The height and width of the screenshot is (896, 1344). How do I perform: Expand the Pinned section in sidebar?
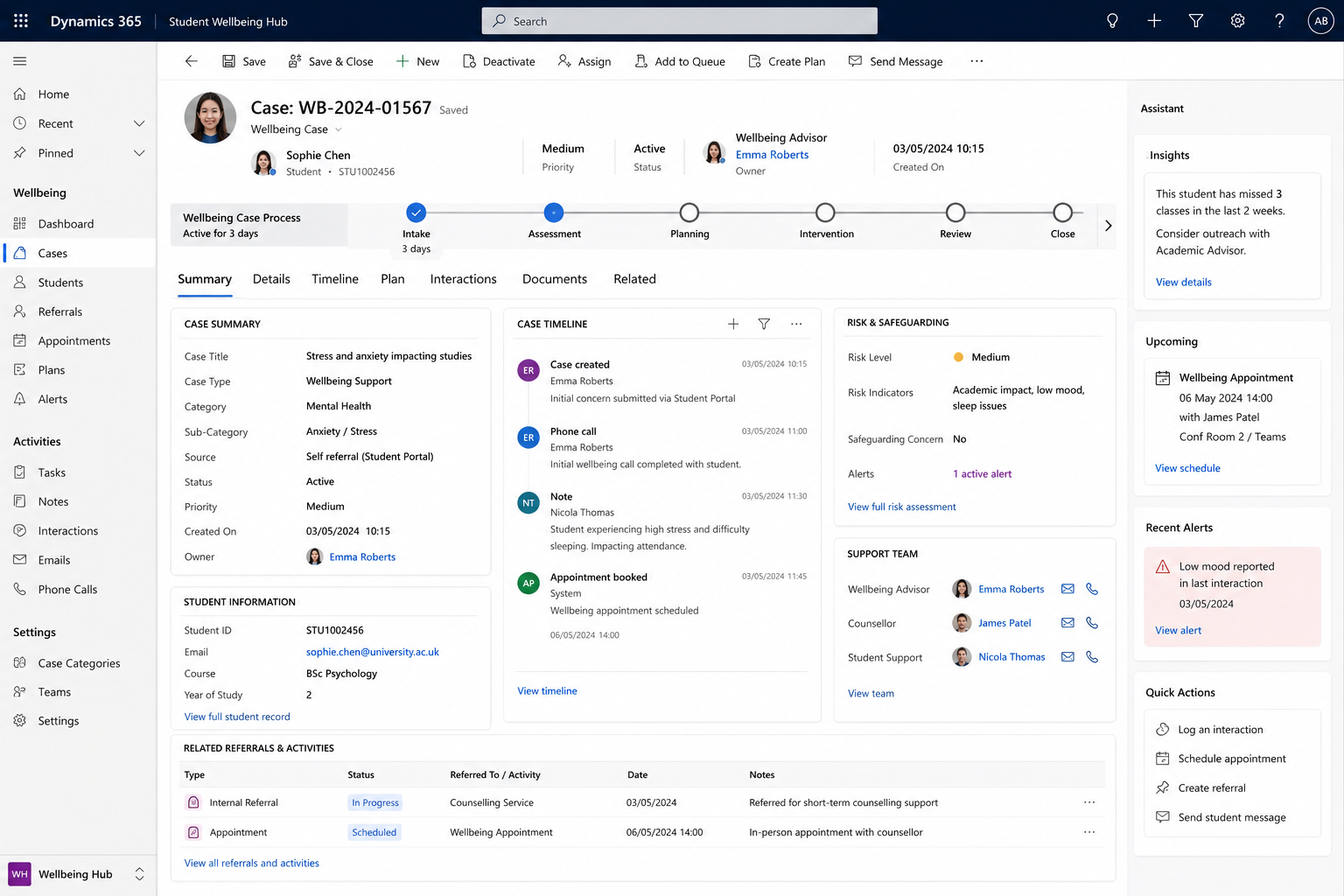point(139,153)
